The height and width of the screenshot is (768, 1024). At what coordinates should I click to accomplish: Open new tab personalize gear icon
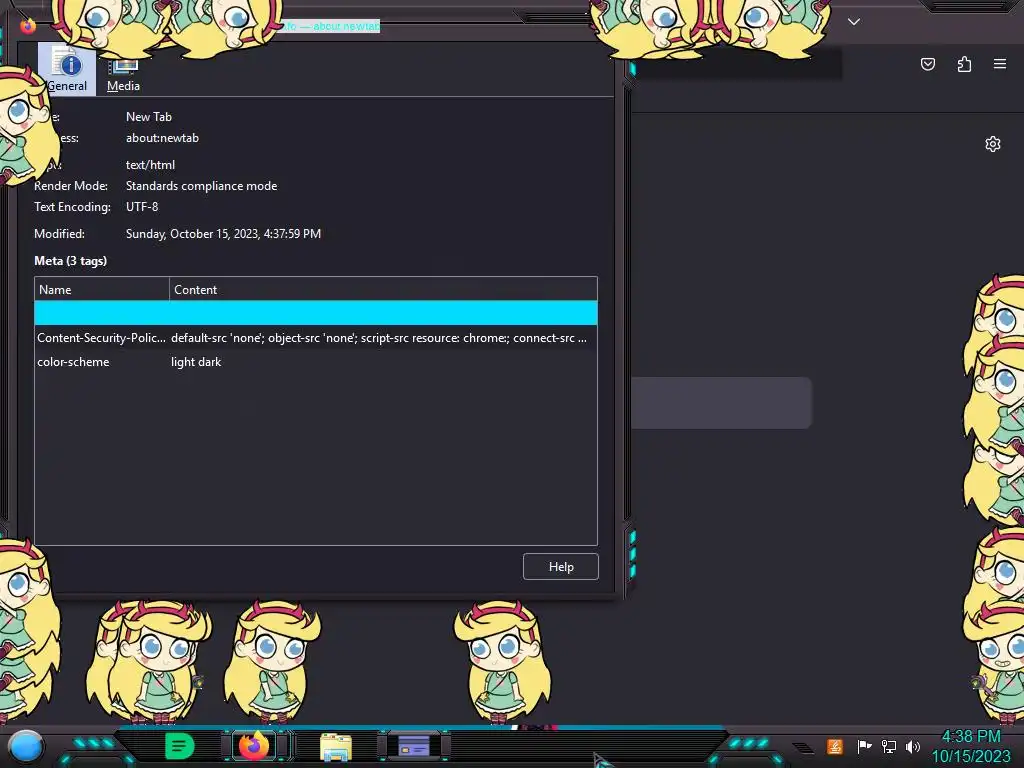(992, 144)
